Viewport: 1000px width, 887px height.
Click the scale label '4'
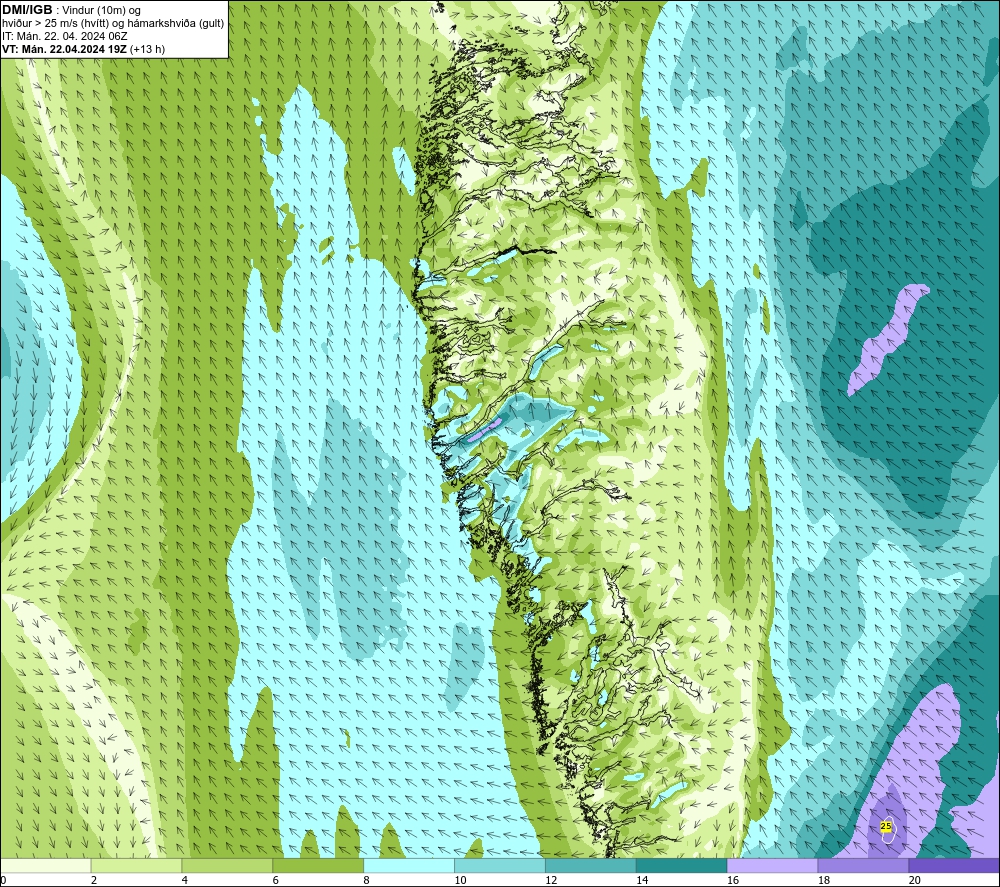coord(184,881)
